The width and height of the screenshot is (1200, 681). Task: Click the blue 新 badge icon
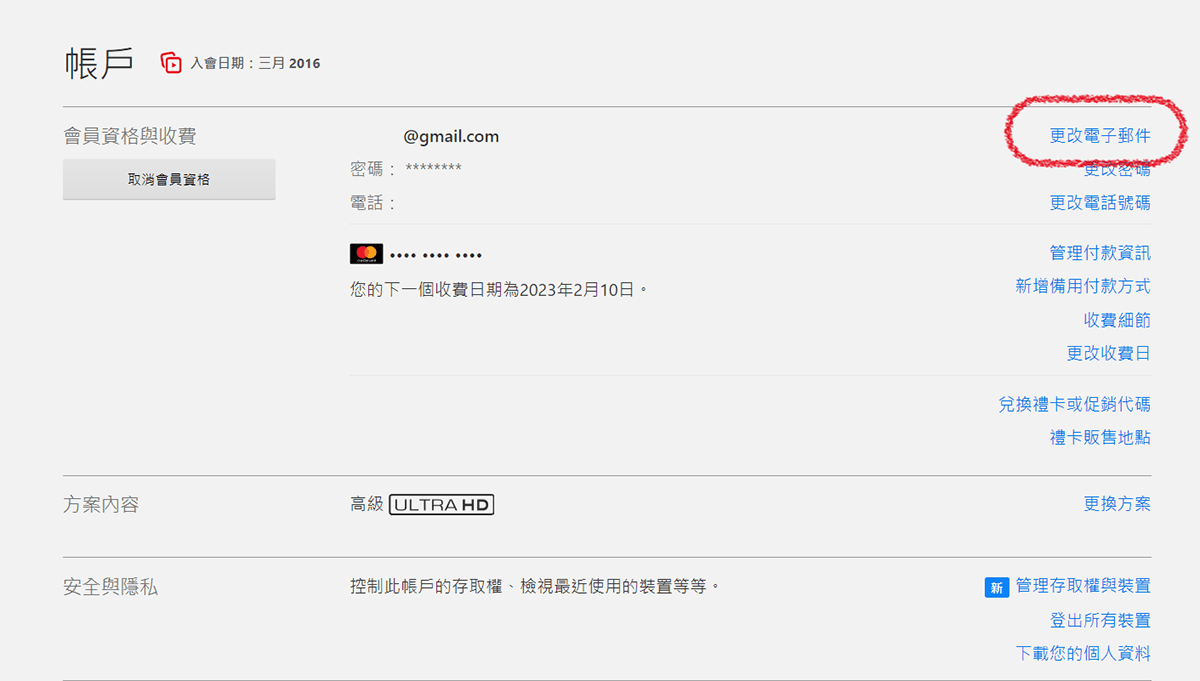[996, 587]
